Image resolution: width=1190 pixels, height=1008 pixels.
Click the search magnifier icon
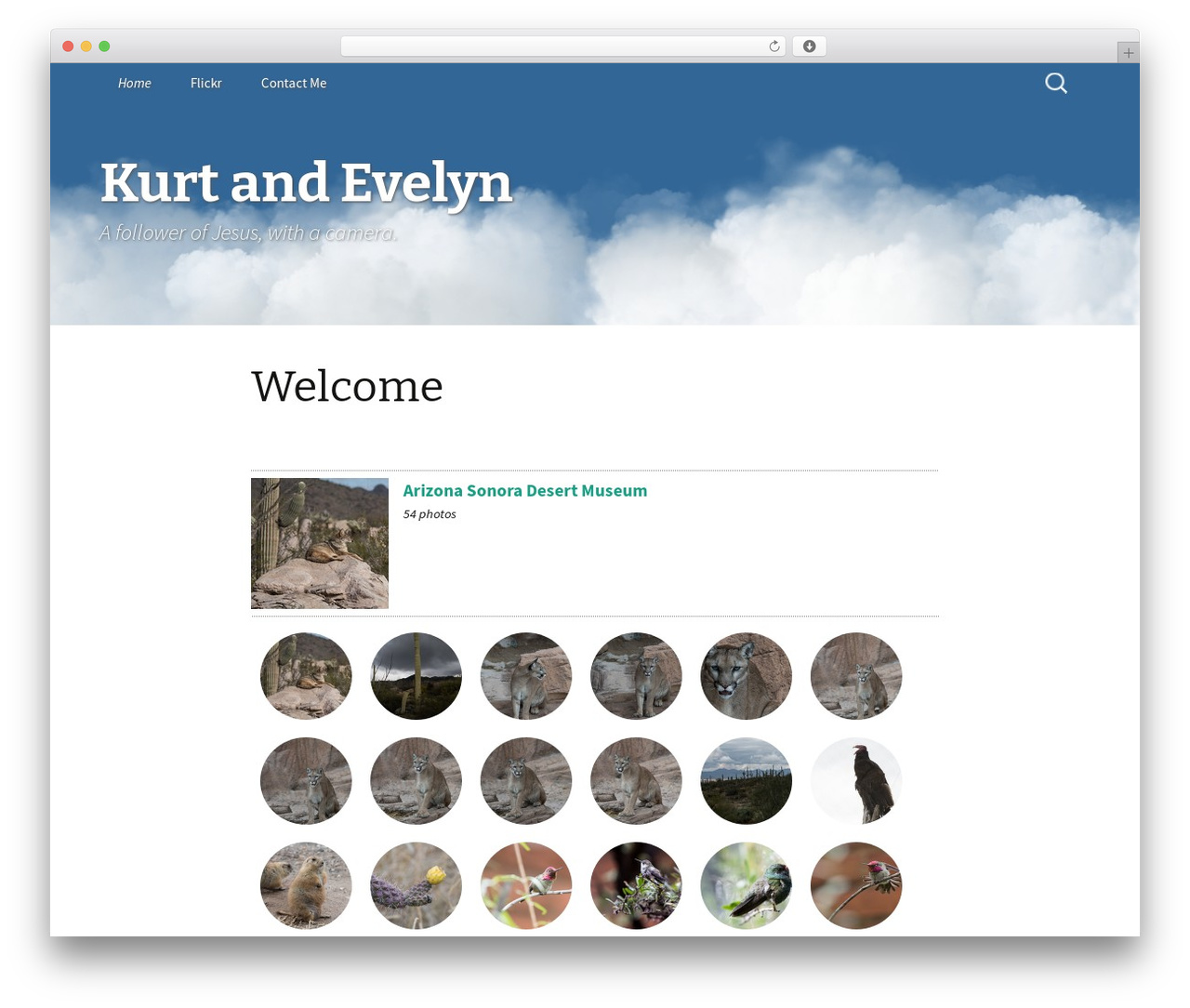[x=1055, y=84]
